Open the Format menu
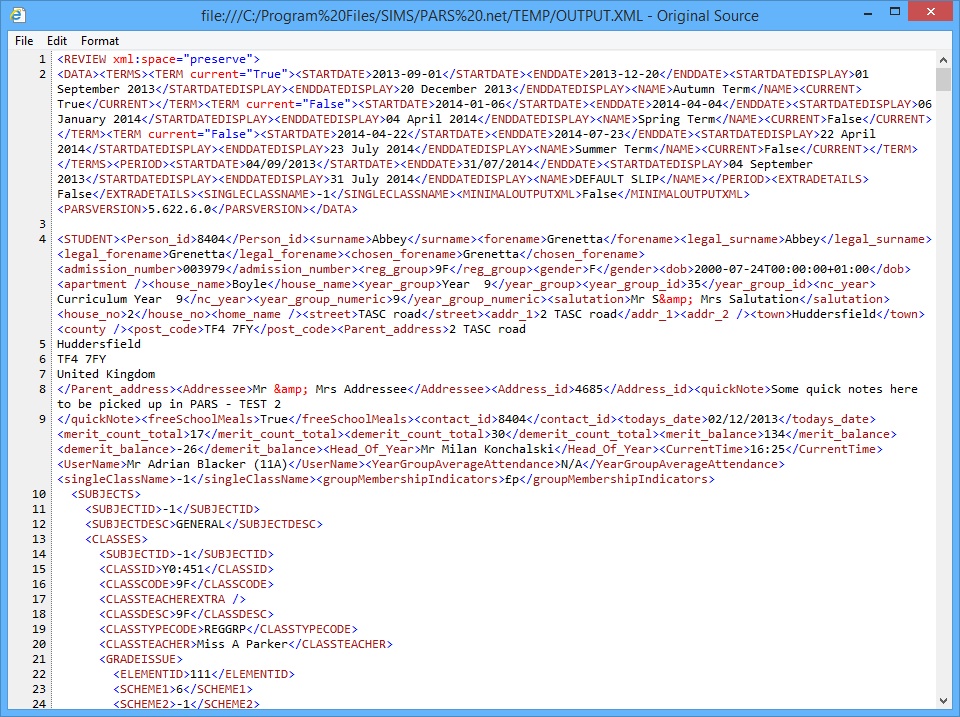This screenshot has height=717, width=960. (100, 41)
